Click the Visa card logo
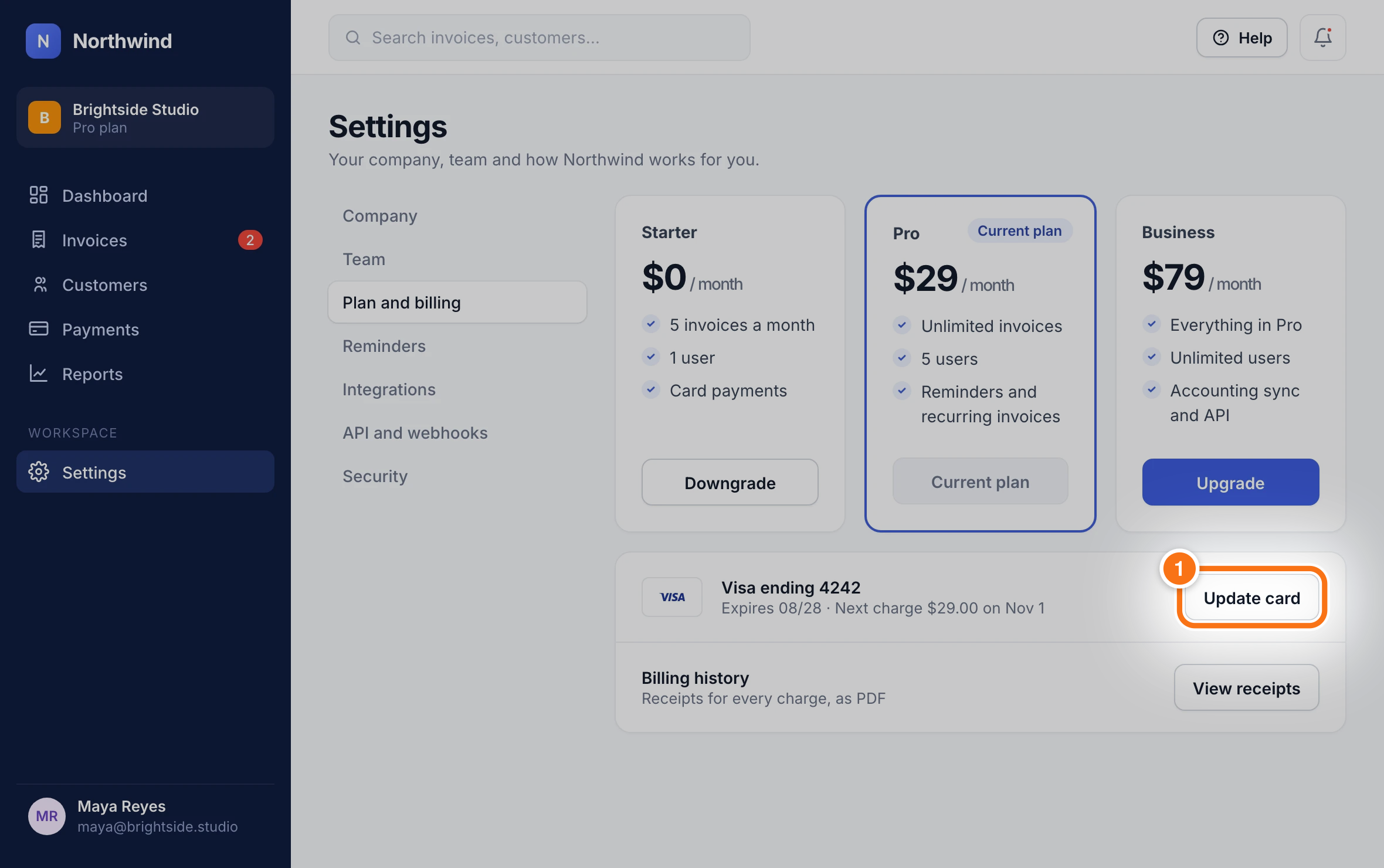 [672, 597]
